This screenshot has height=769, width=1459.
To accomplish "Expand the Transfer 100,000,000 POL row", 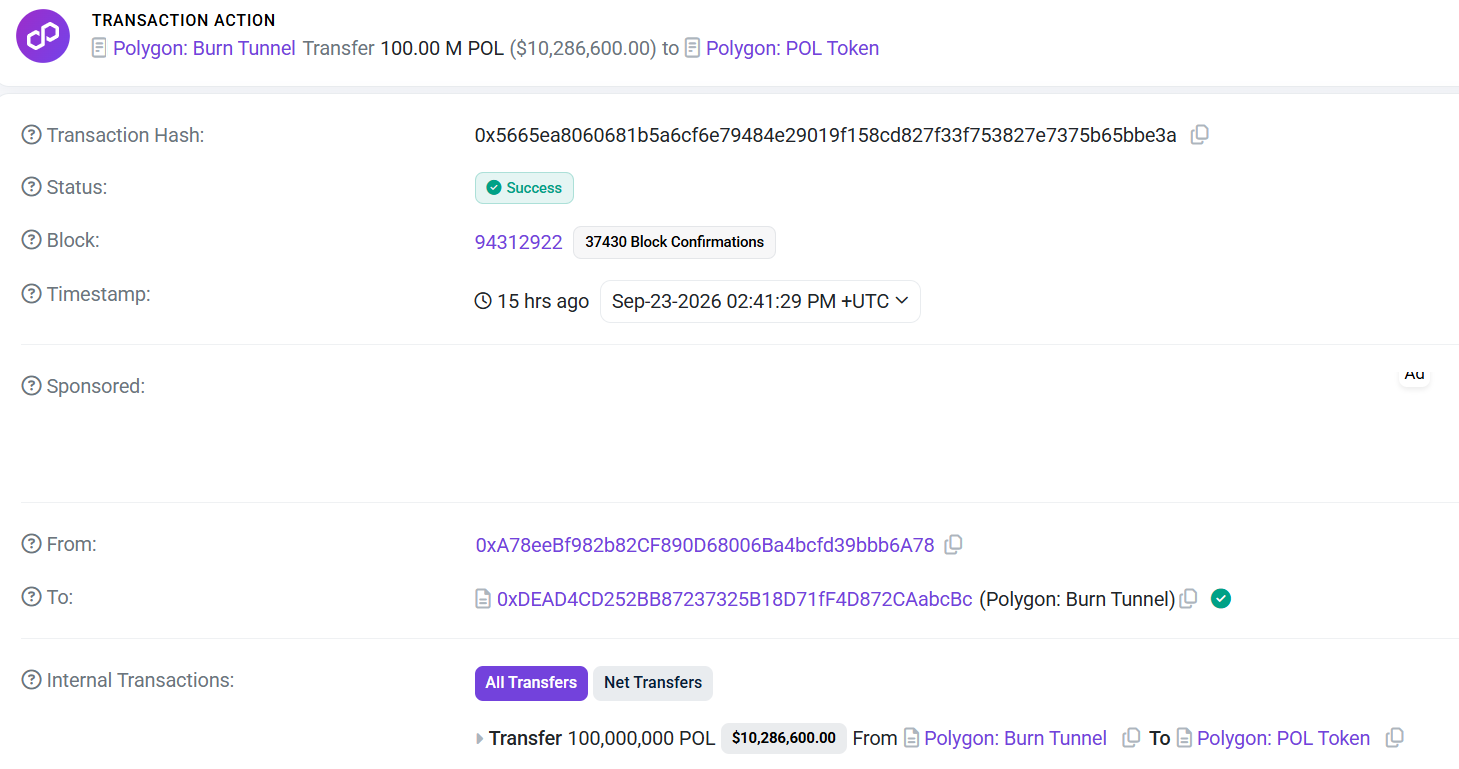I will click(x=480, y=739).
